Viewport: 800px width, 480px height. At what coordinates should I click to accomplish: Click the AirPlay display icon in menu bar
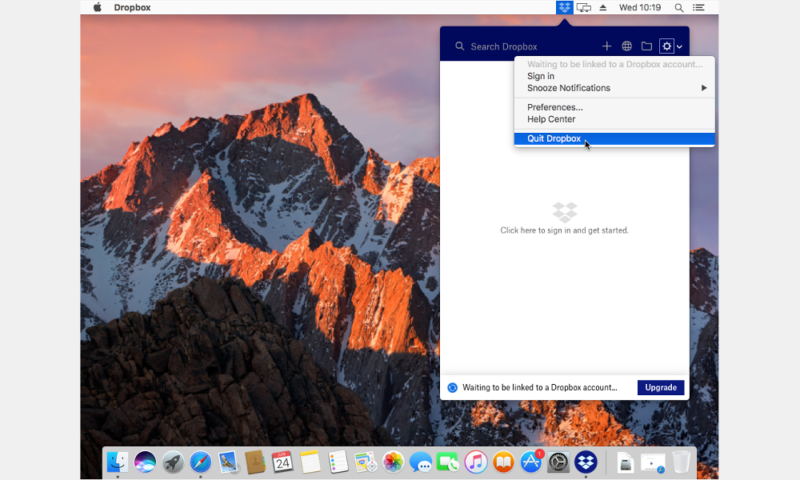point(584,8)
